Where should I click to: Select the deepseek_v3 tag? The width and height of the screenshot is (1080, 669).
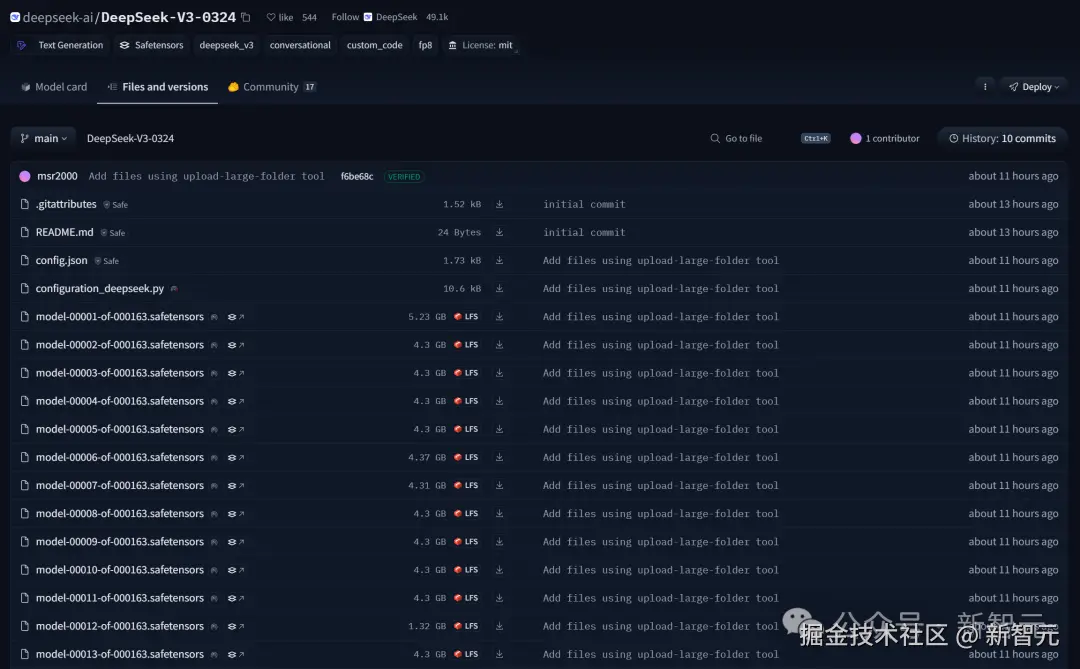(x=227, y=45)
